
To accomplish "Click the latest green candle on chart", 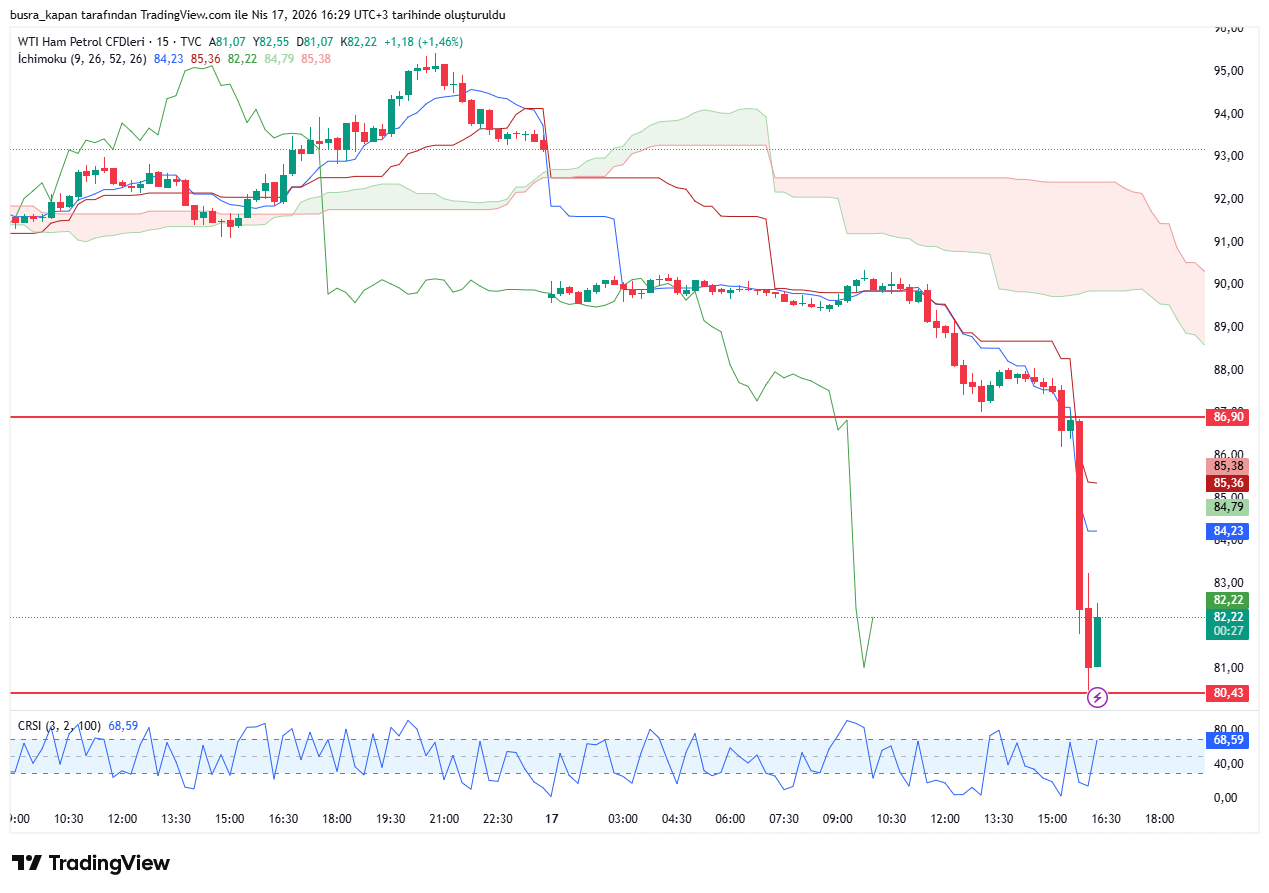I will [1097, 641].
